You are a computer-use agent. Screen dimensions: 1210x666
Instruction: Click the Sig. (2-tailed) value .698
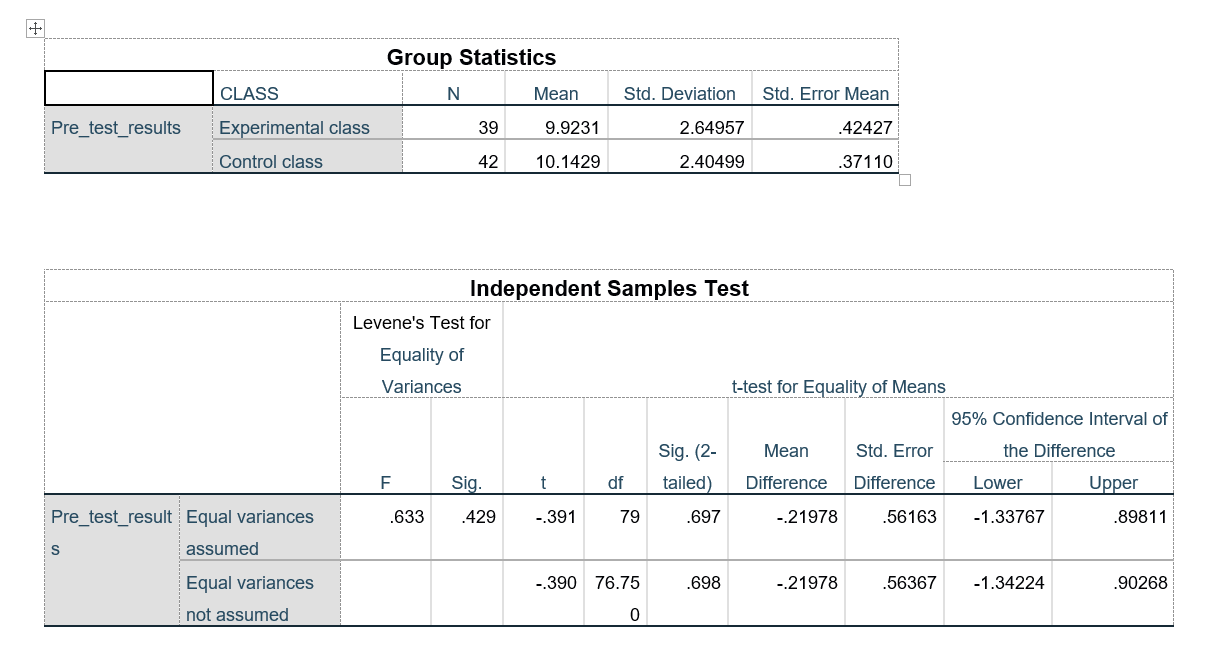point(704,583)
